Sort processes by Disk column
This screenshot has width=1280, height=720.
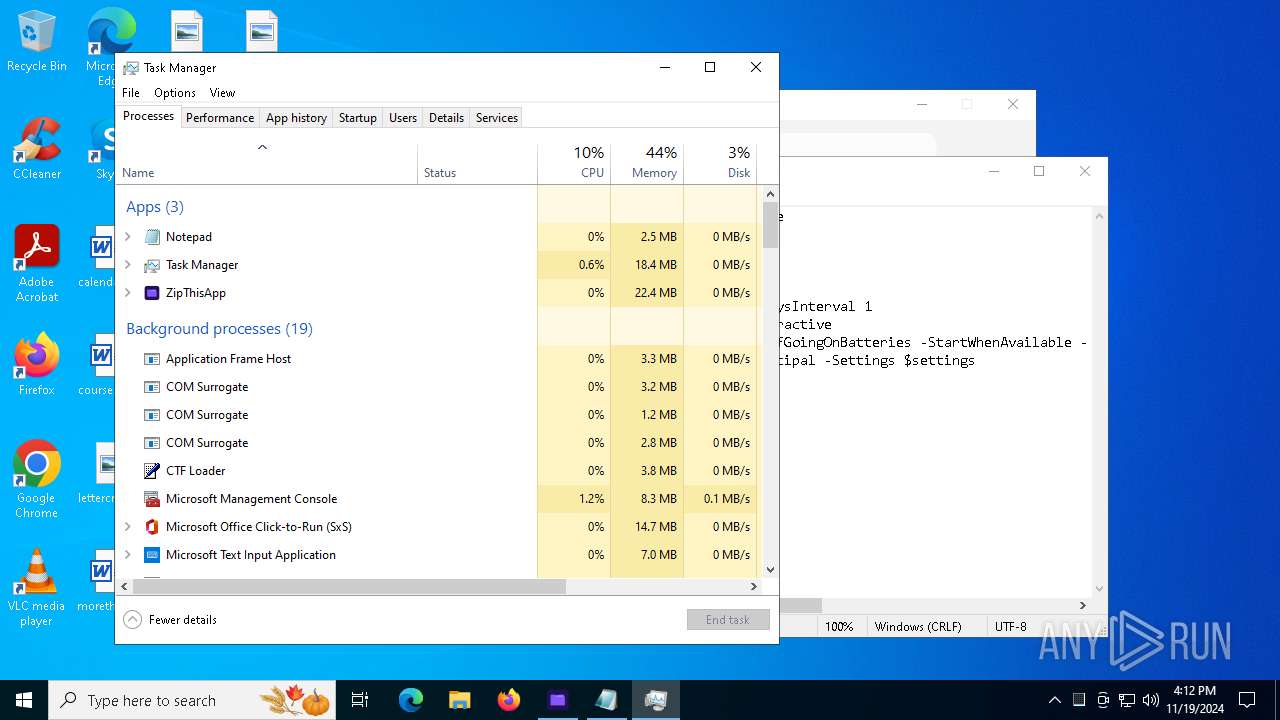coord(720,164)
